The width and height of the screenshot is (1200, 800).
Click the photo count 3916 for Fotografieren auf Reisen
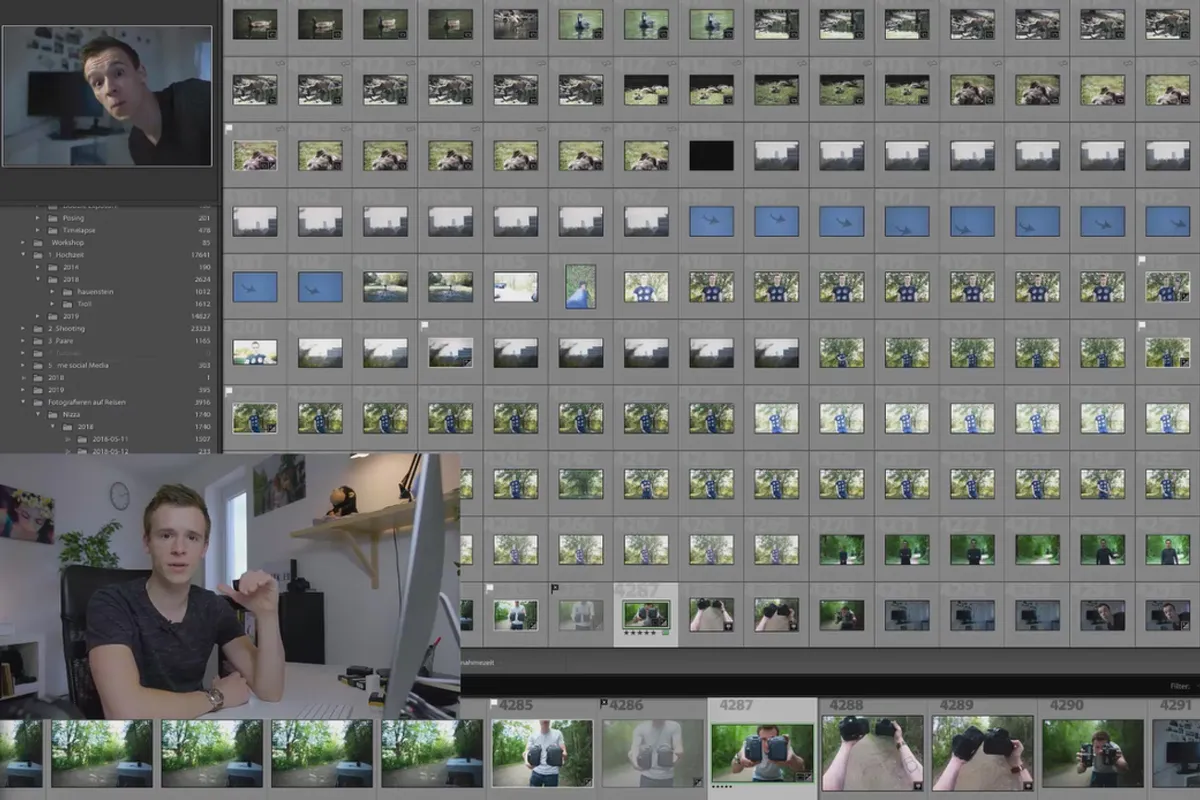[x=203, y=402]
